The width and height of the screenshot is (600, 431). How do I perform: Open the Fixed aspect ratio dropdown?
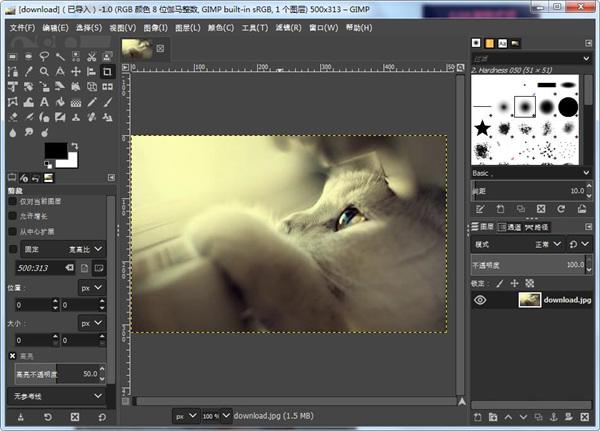click(63, 249)
